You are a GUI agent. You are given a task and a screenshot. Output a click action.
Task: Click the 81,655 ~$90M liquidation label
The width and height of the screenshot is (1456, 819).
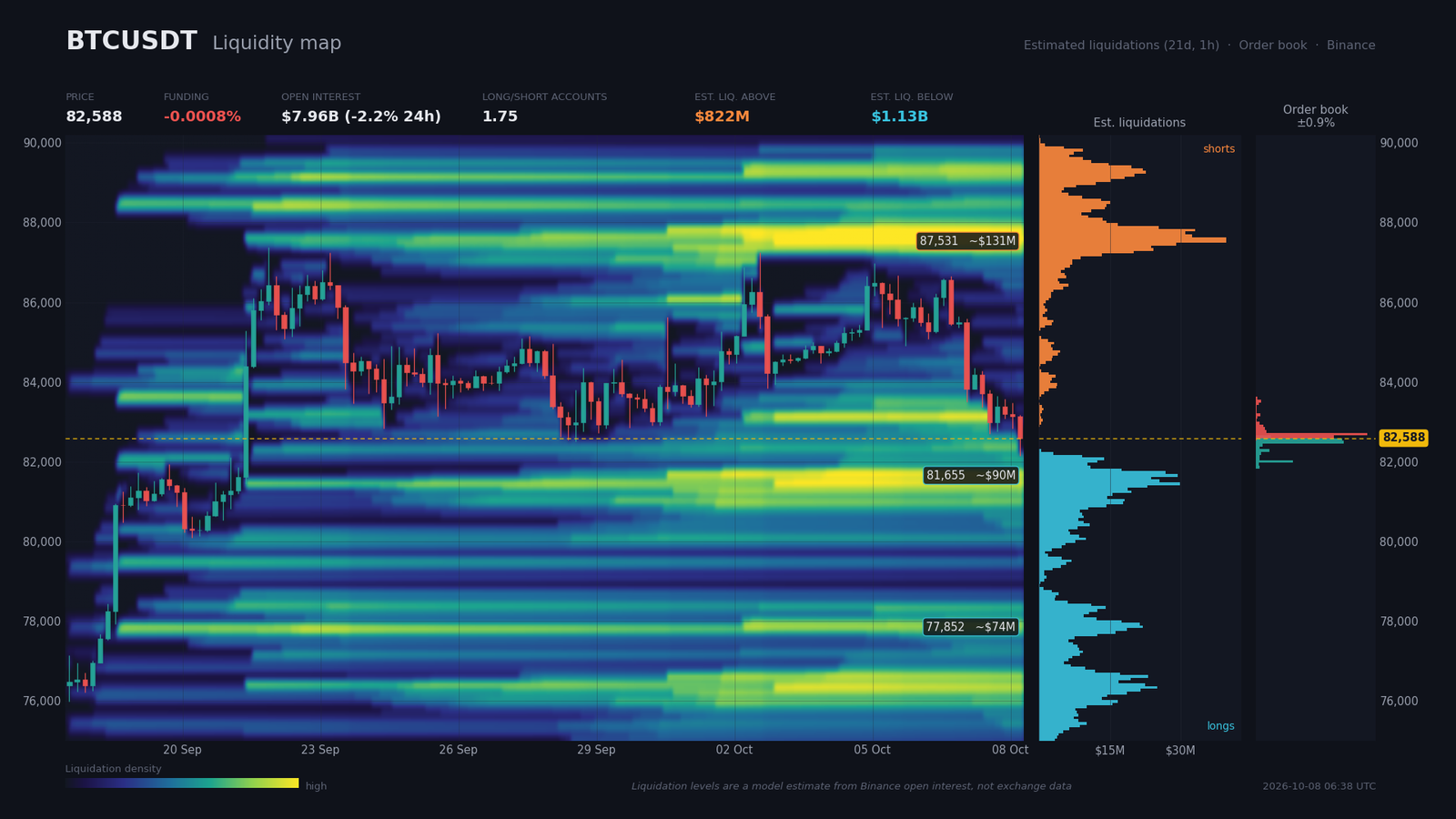point(971,475)
